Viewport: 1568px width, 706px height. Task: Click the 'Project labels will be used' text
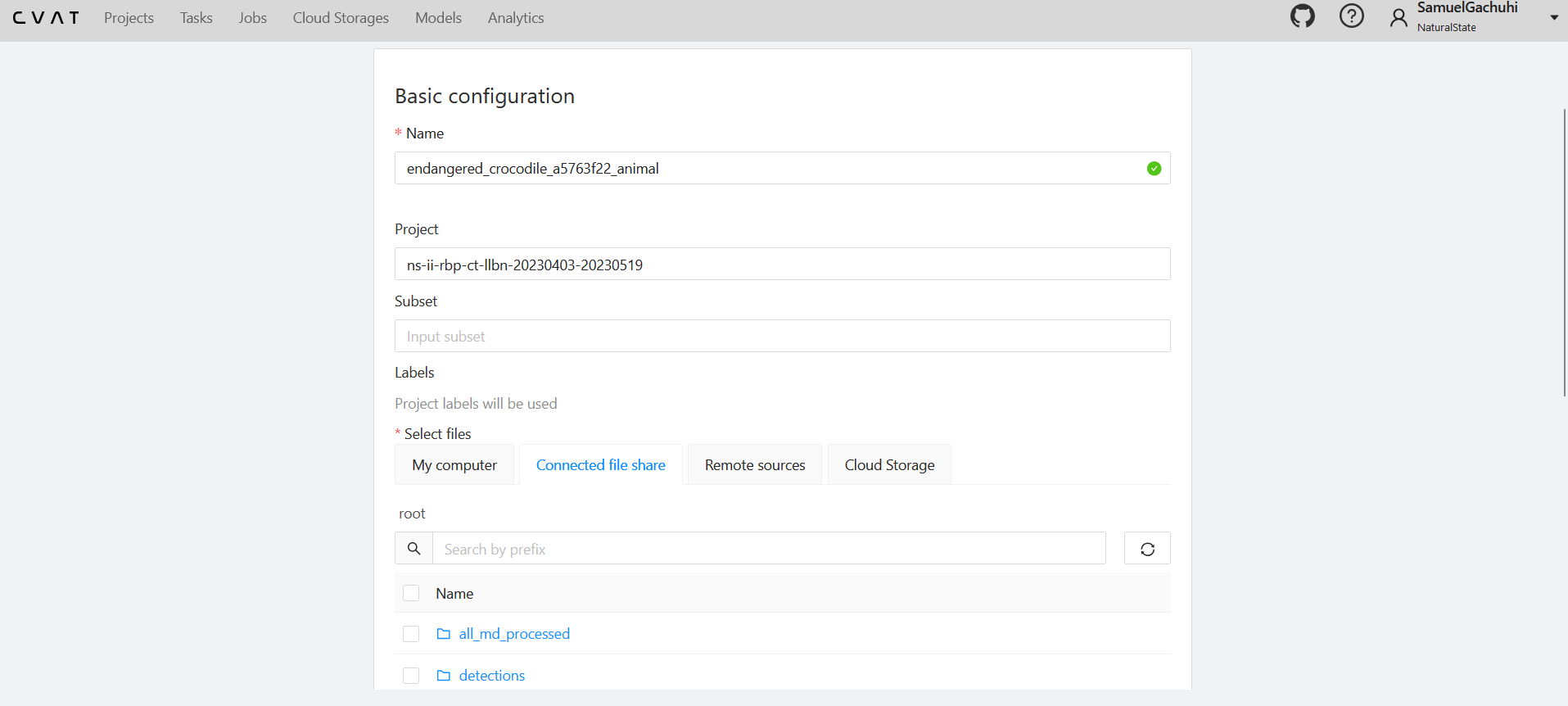(x=476, y=404)
